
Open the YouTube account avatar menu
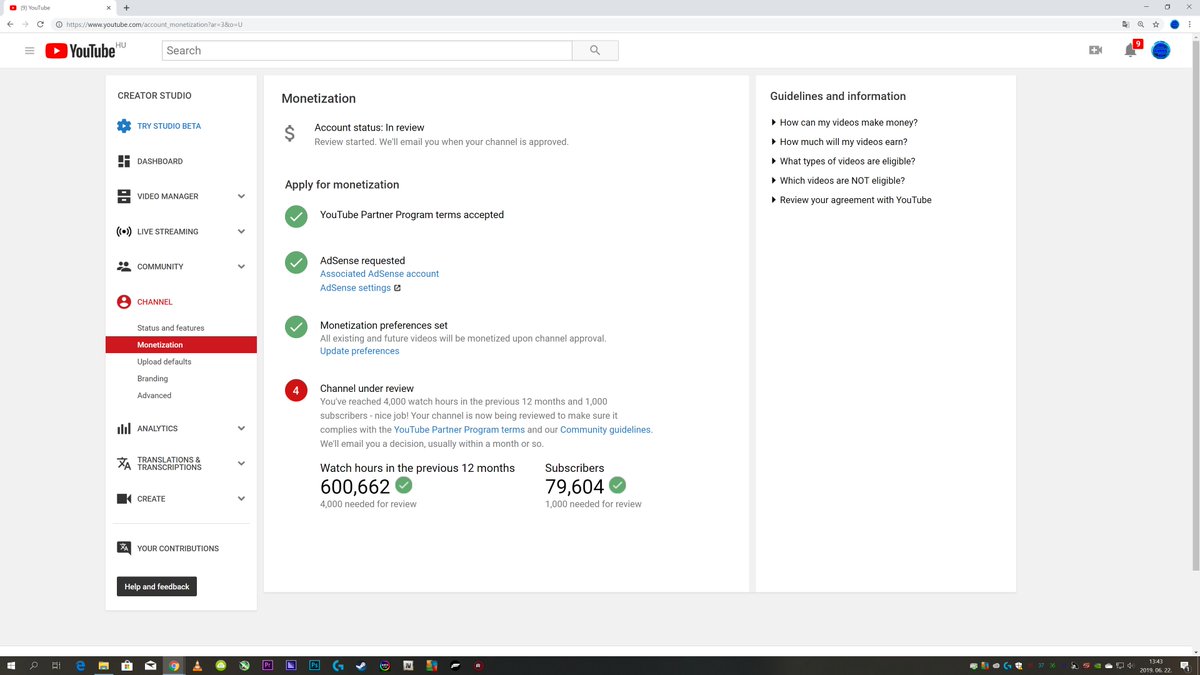(1161, 50)
